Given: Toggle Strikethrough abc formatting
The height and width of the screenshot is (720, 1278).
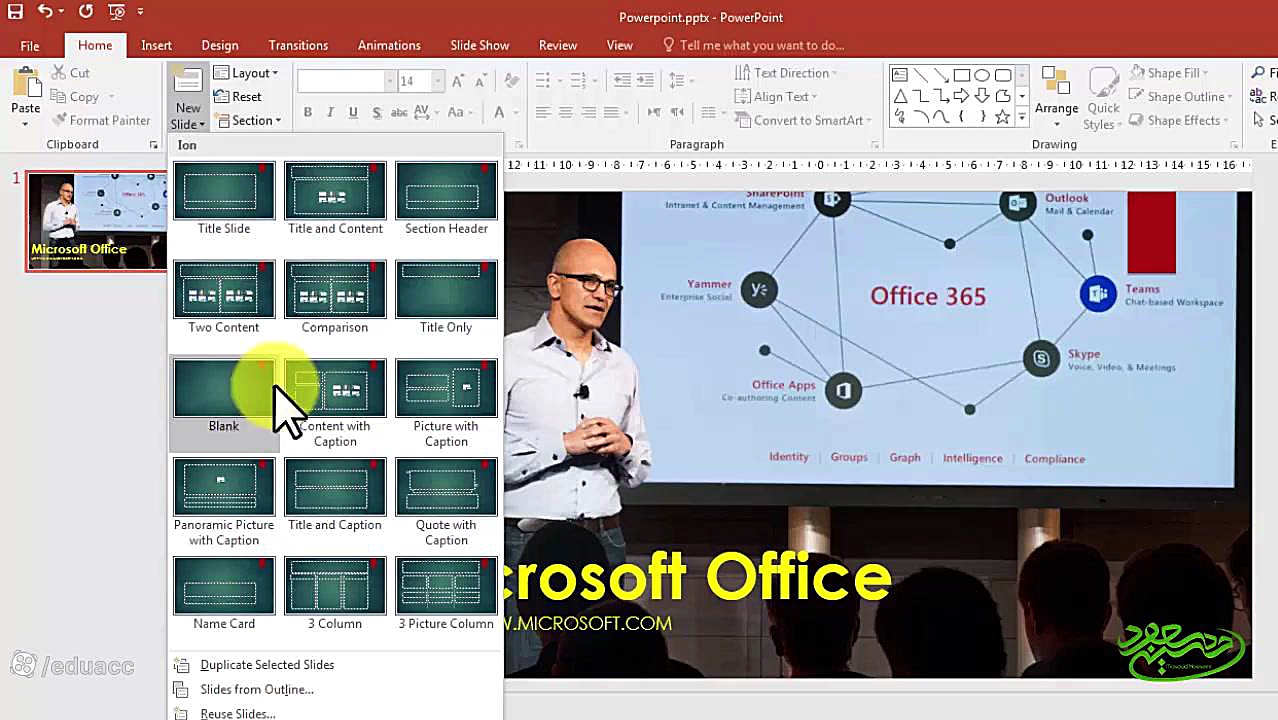Looking at the screenshot, I should point(399,112).
